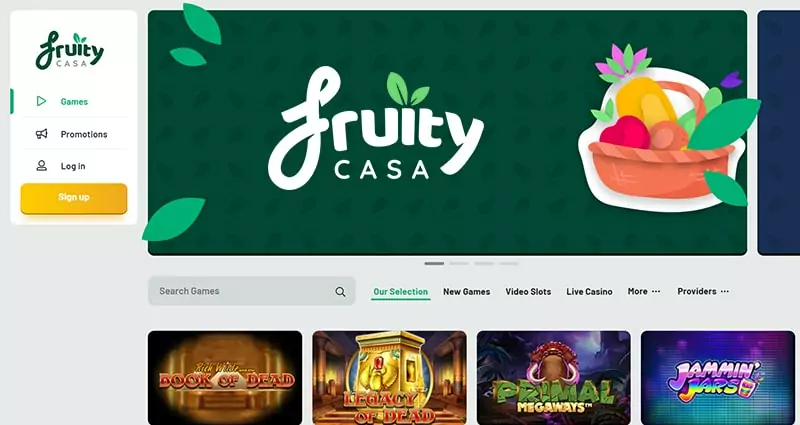Click the Games play triangle icon
This screenshot has height=425, width=800.
pos(41,102)
